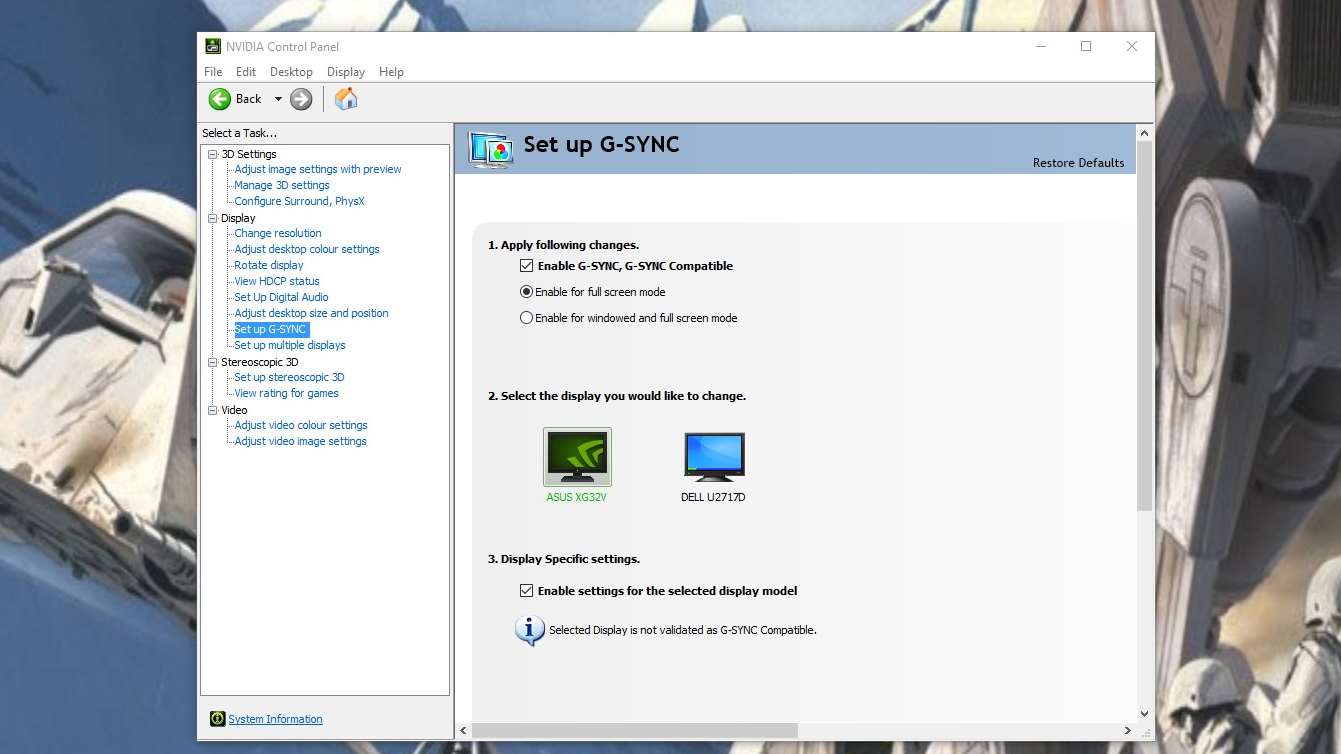The width and height of the screenshot is (1341, 754).
Task: Open Manage 3D settings in task tree
Action: 282,185
